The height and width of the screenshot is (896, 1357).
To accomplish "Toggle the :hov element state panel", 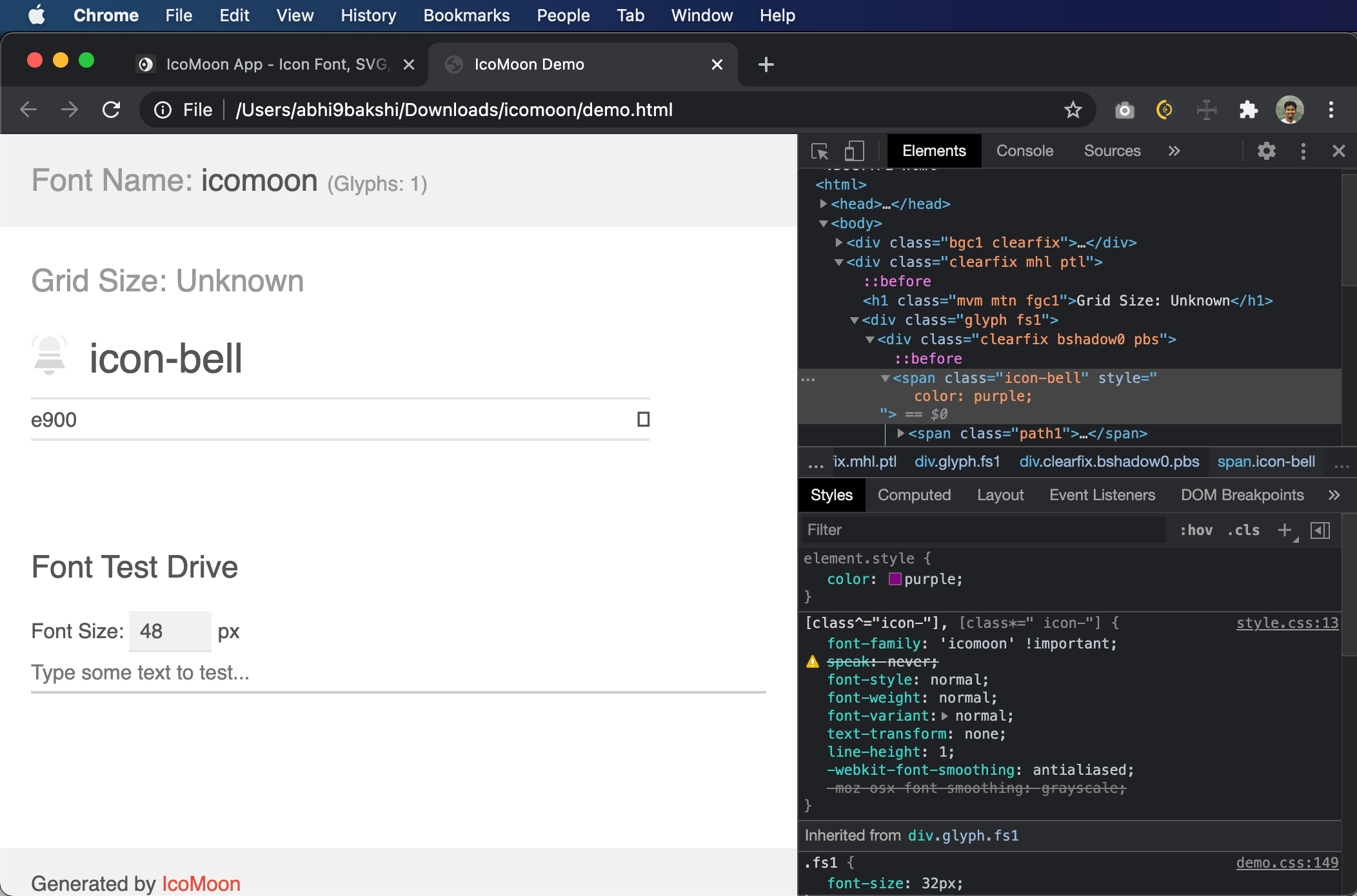I will click(x=1196, y=530).
